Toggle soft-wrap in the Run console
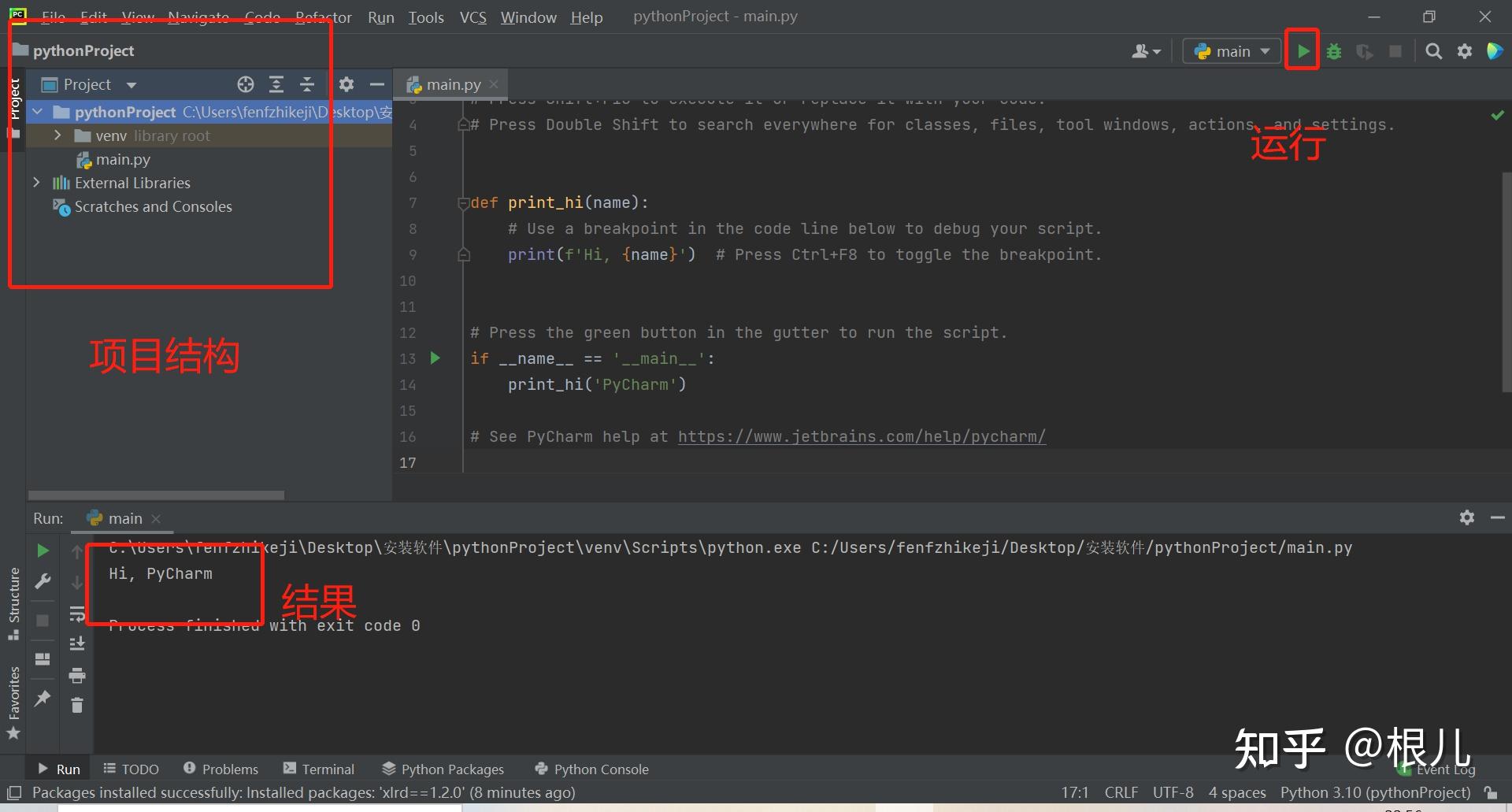This screenshot has height=812, width=1512. click(x=76, y=614)
